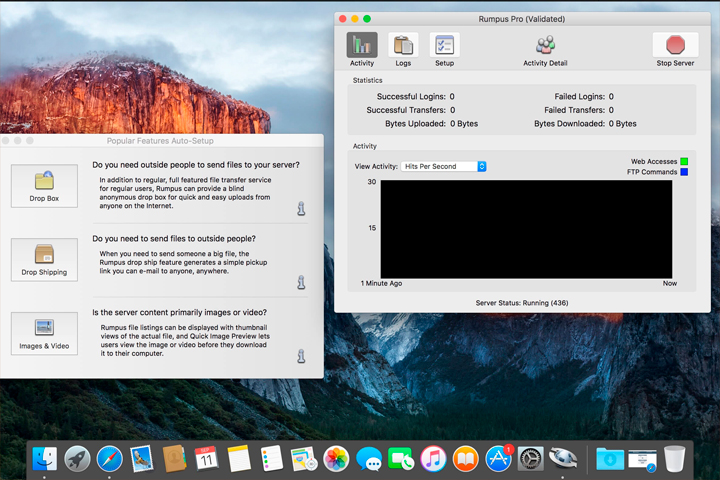
Task: Click the Failed Transfers: 0 statistic
Action: (x=579, y=110)
